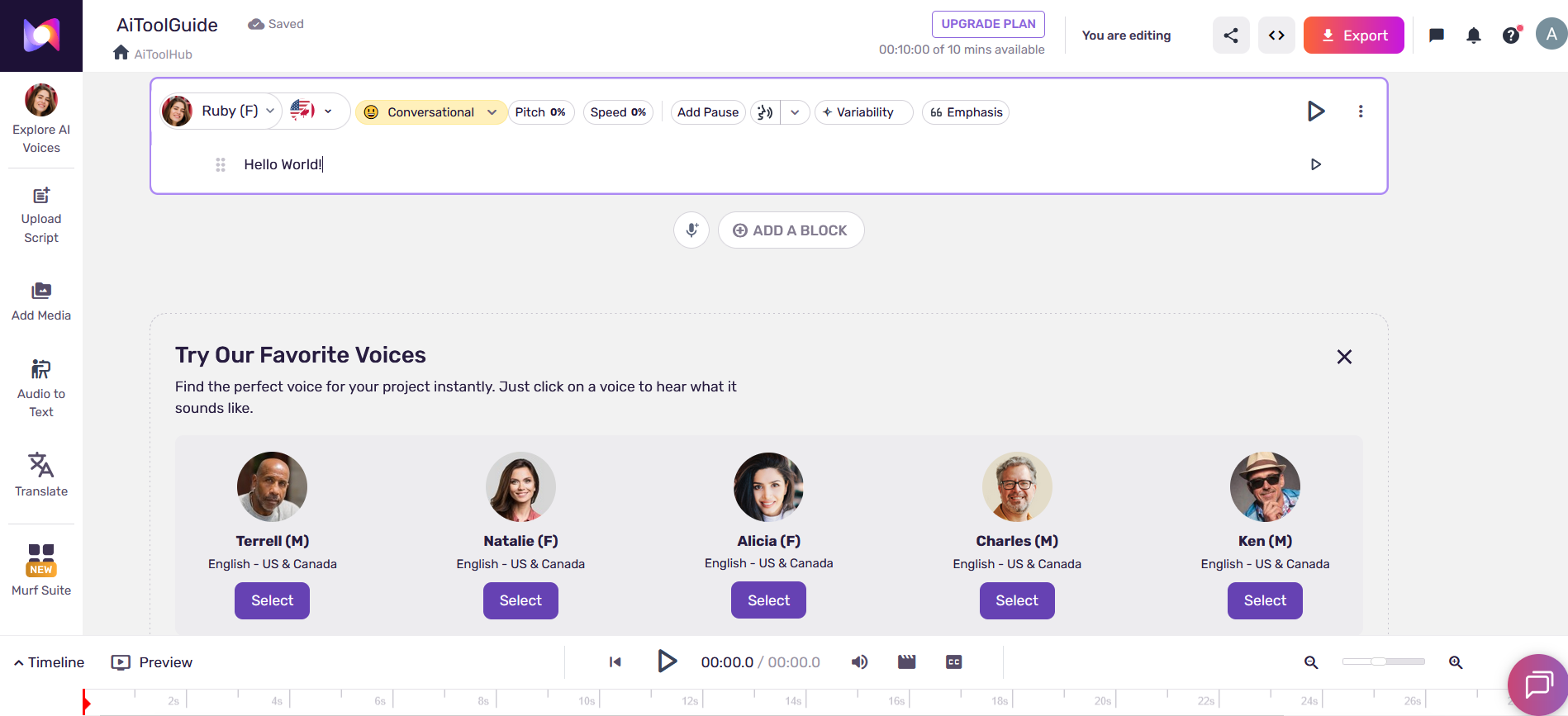Mute the volume speaker icon
1568x716 pixels.
point(859,662)
